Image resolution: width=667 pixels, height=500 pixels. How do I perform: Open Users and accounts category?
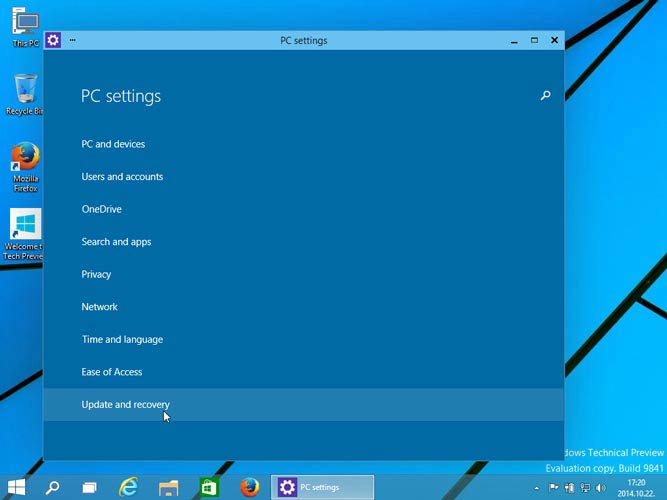tap(122, 177)
